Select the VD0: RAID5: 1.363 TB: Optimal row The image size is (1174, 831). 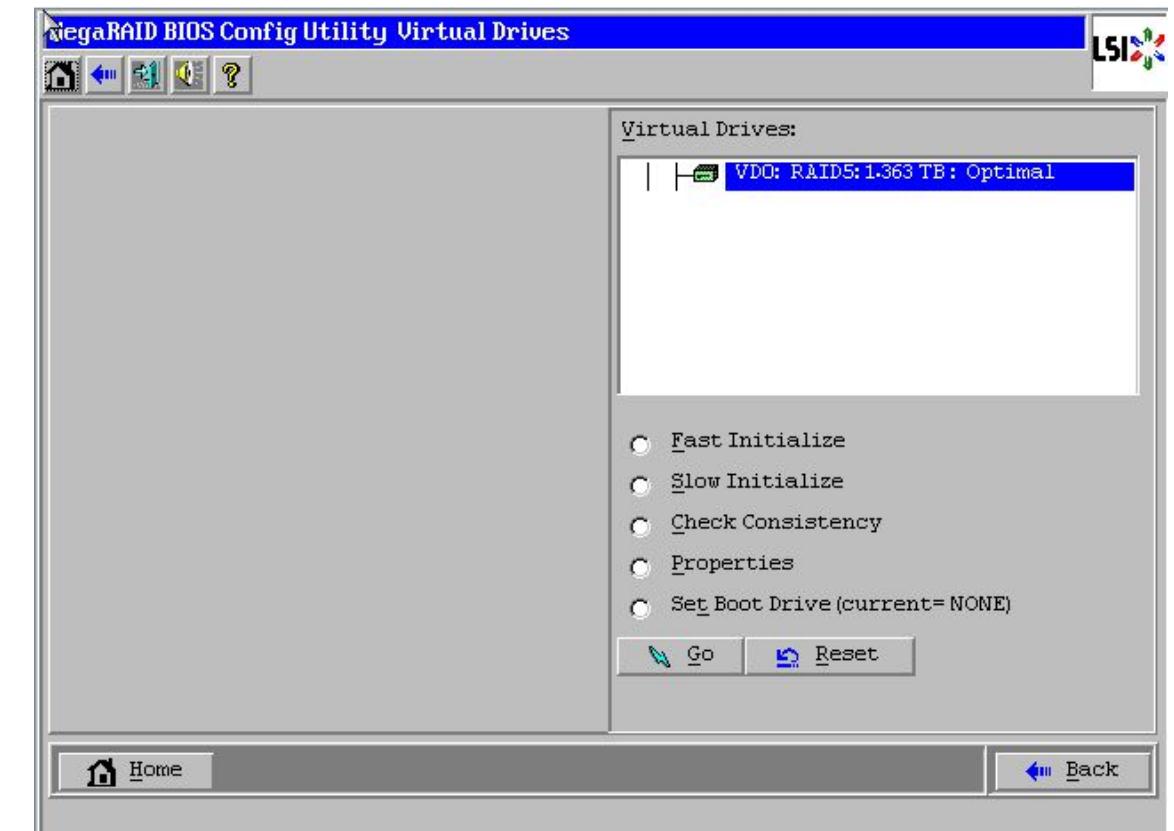tap(929, 176)
